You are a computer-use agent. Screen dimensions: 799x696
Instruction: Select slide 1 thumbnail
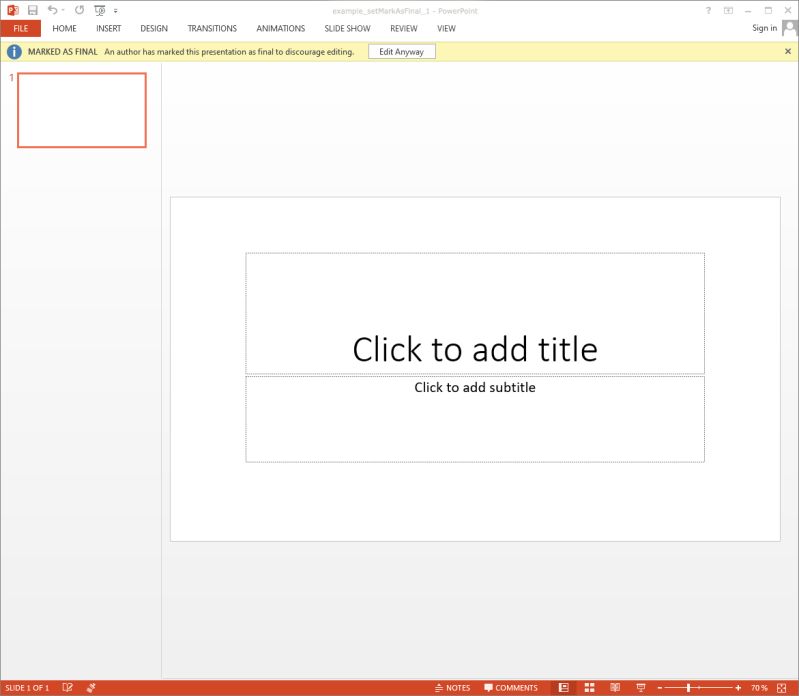click(x=82, y=110)
